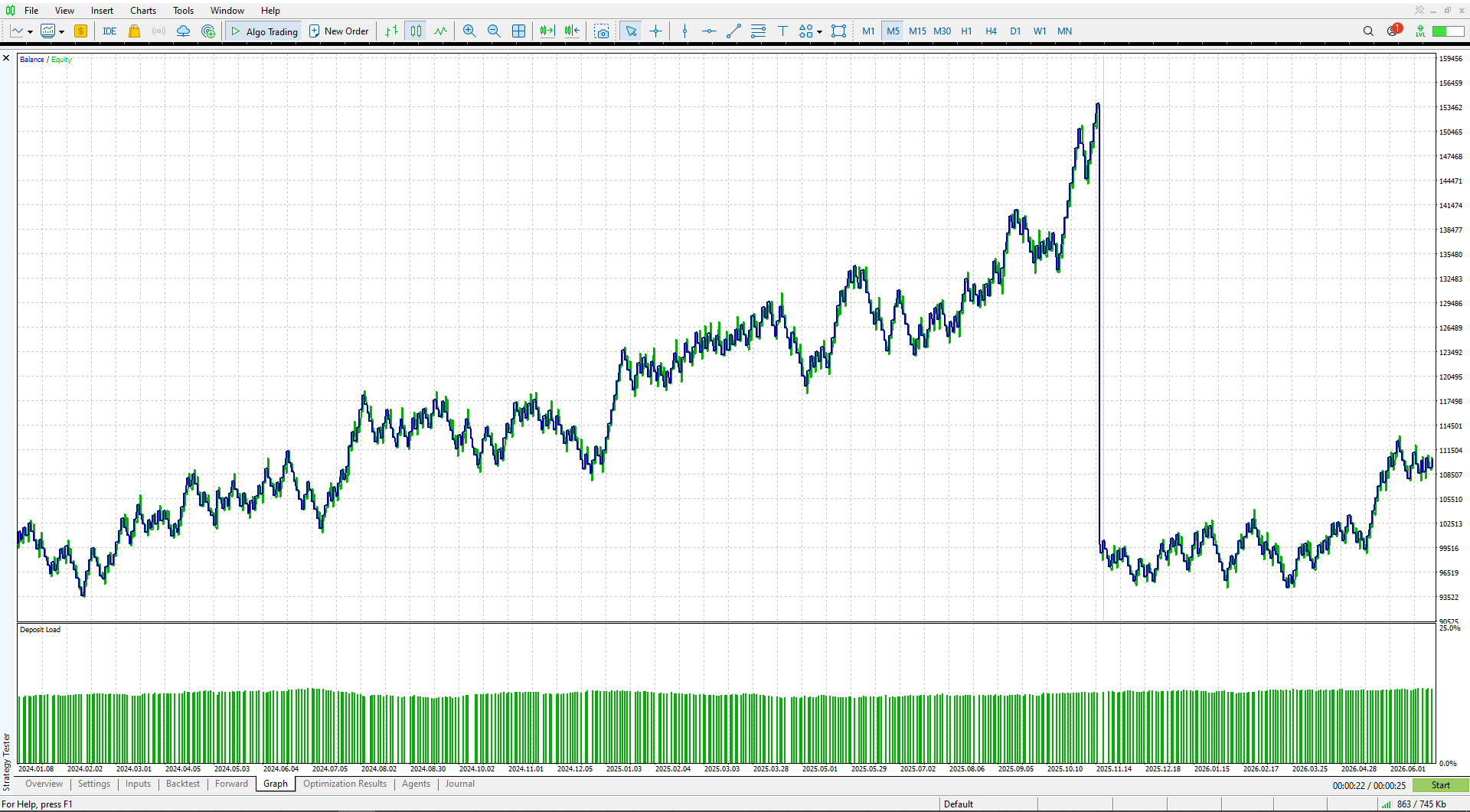Open the profiles monitor icon
Viewport: 1470px width, 812px height.
coord(47,31)
